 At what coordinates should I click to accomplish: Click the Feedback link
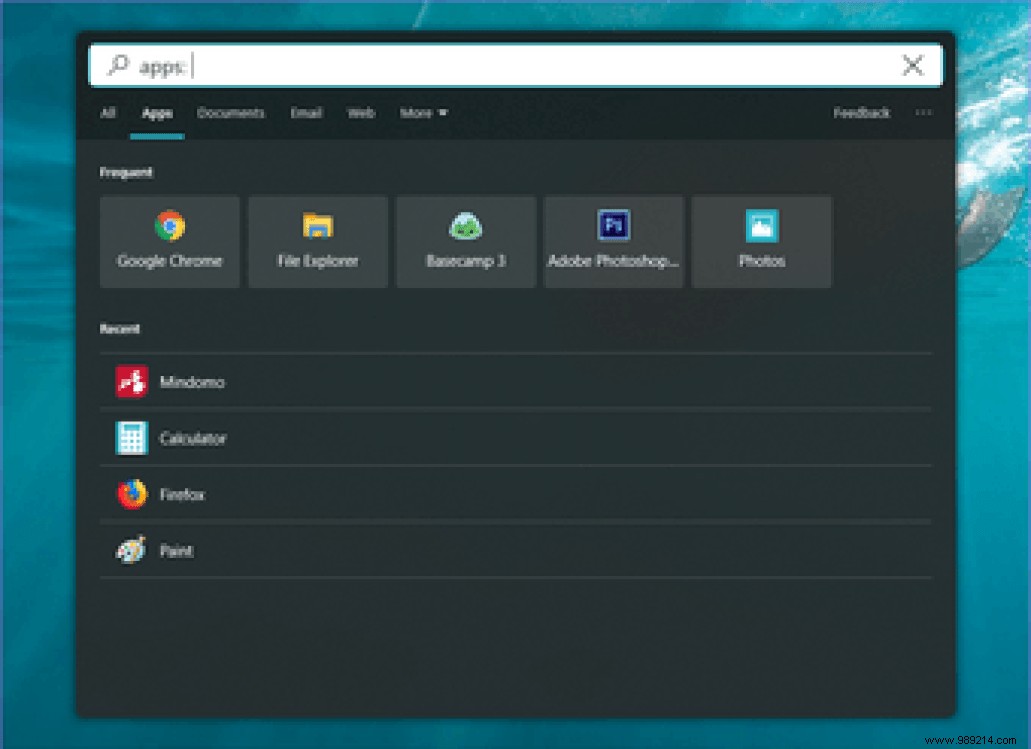pyautogui.click(x=861, y=113)
